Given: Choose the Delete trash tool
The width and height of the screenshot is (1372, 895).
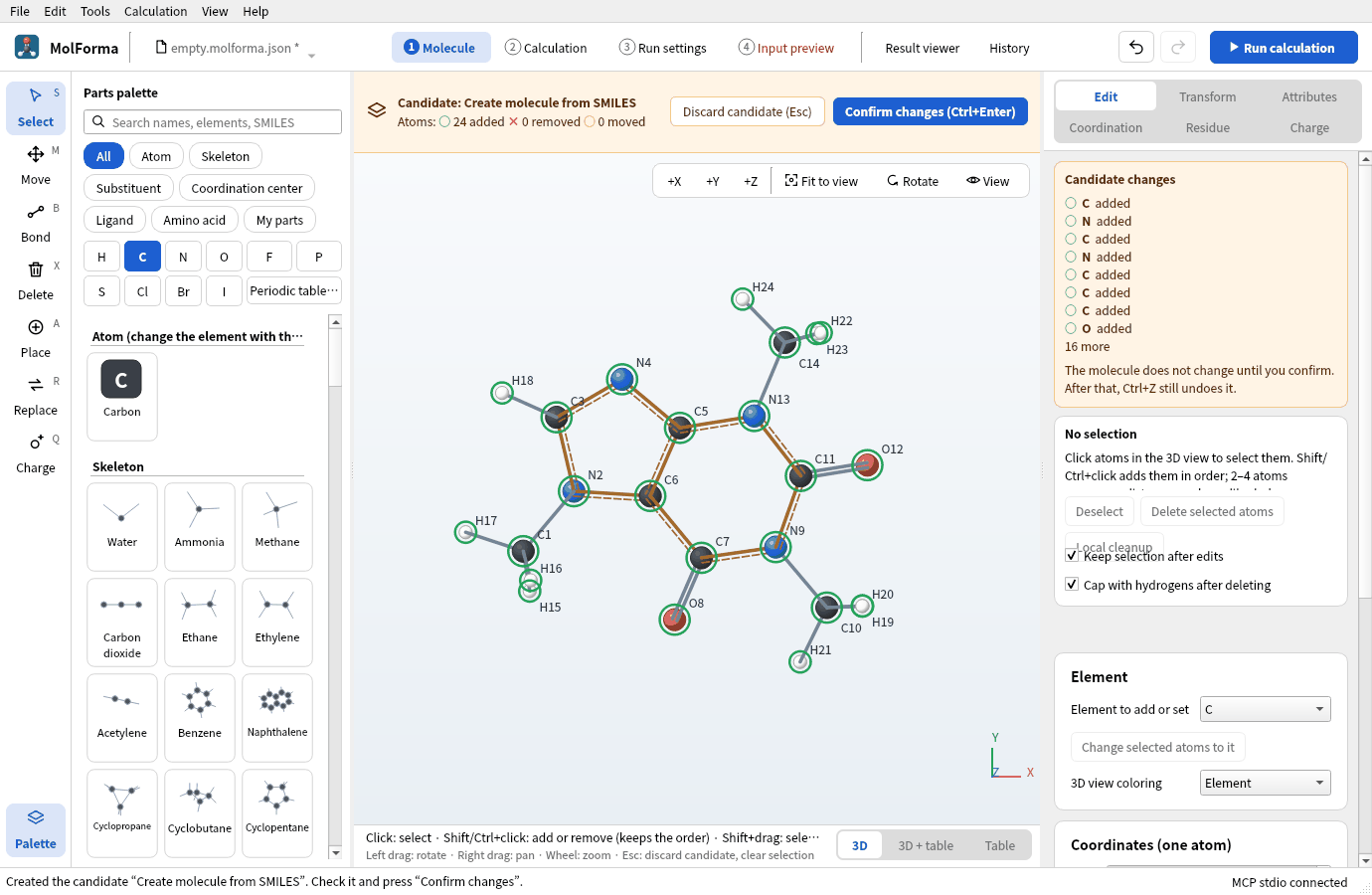Looking at the screenshot, I should pyautogui.click(x=36, y=280).
